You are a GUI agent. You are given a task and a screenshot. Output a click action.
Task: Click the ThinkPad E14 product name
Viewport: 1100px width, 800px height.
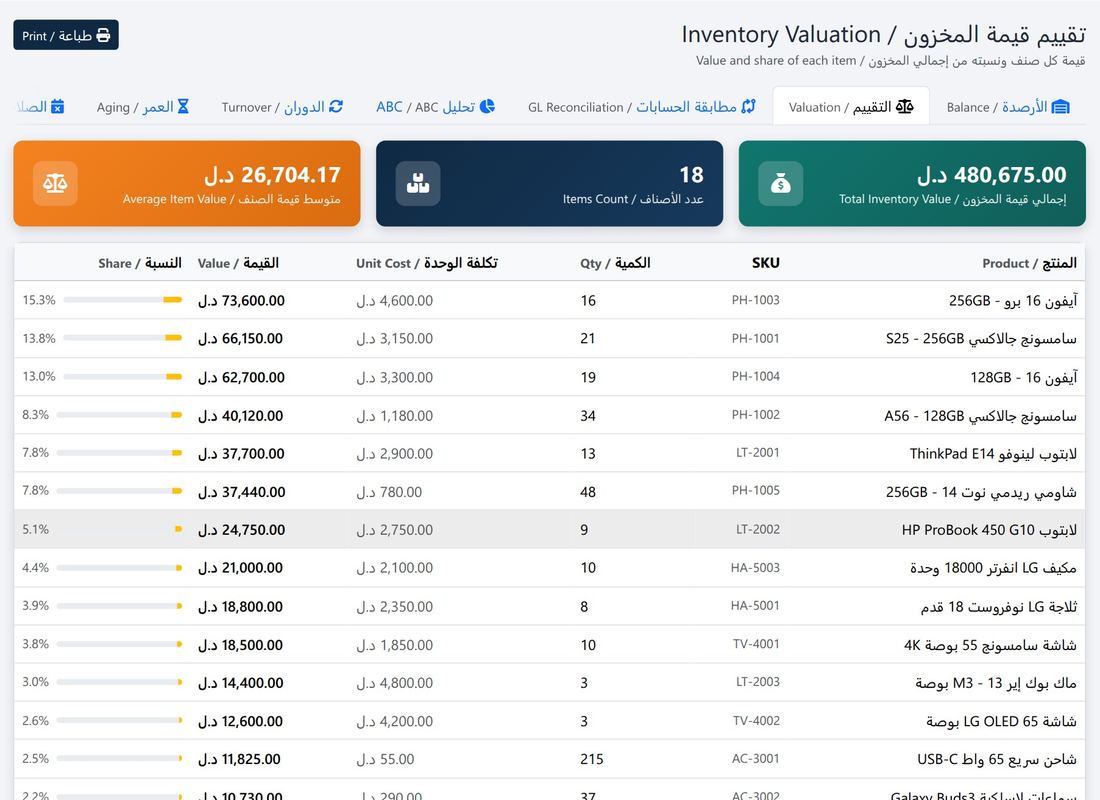993,453
